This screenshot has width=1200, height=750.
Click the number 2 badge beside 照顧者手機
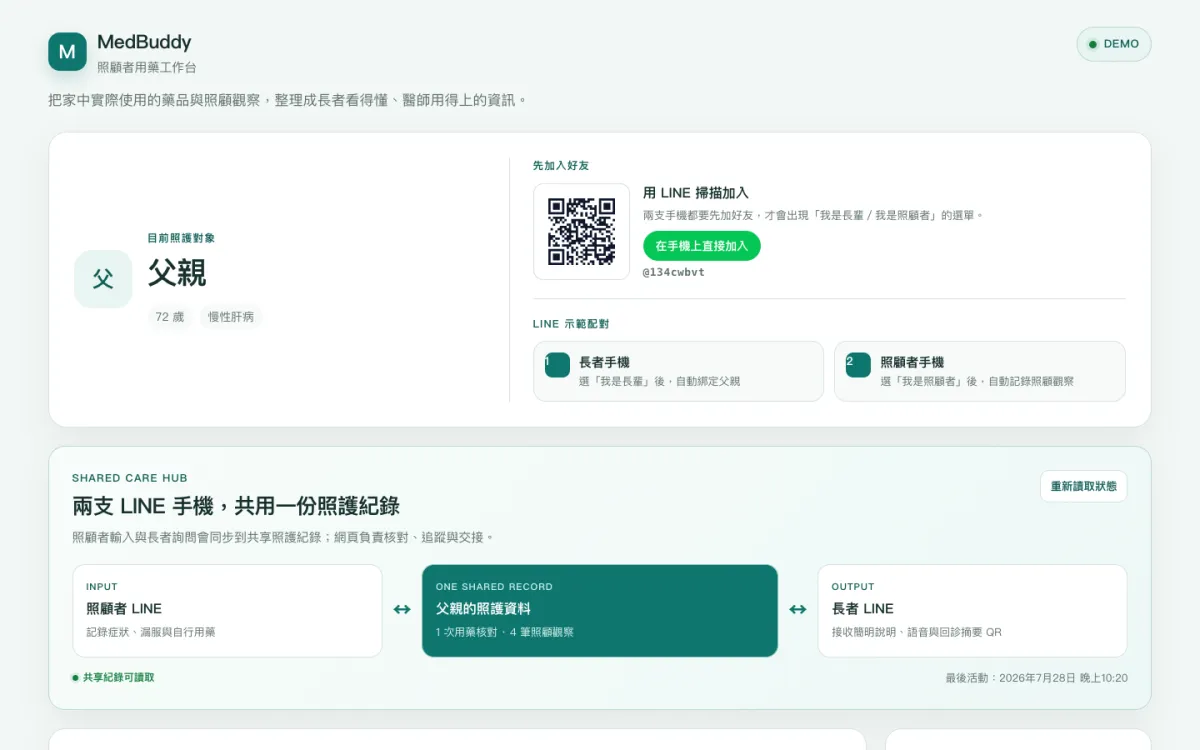[x=858, y=364]
